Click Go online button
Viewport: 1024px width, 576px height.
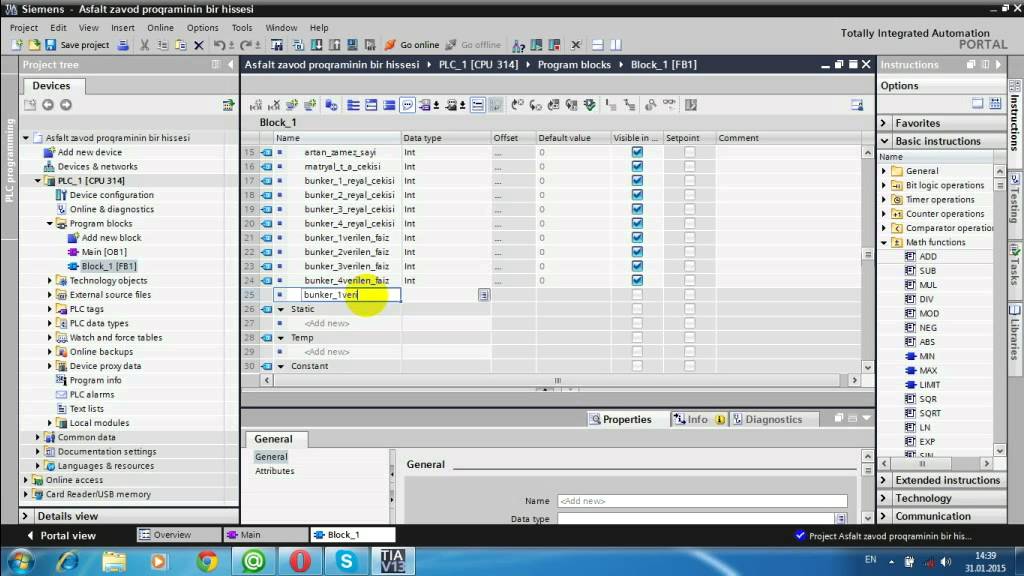(412, 45)
